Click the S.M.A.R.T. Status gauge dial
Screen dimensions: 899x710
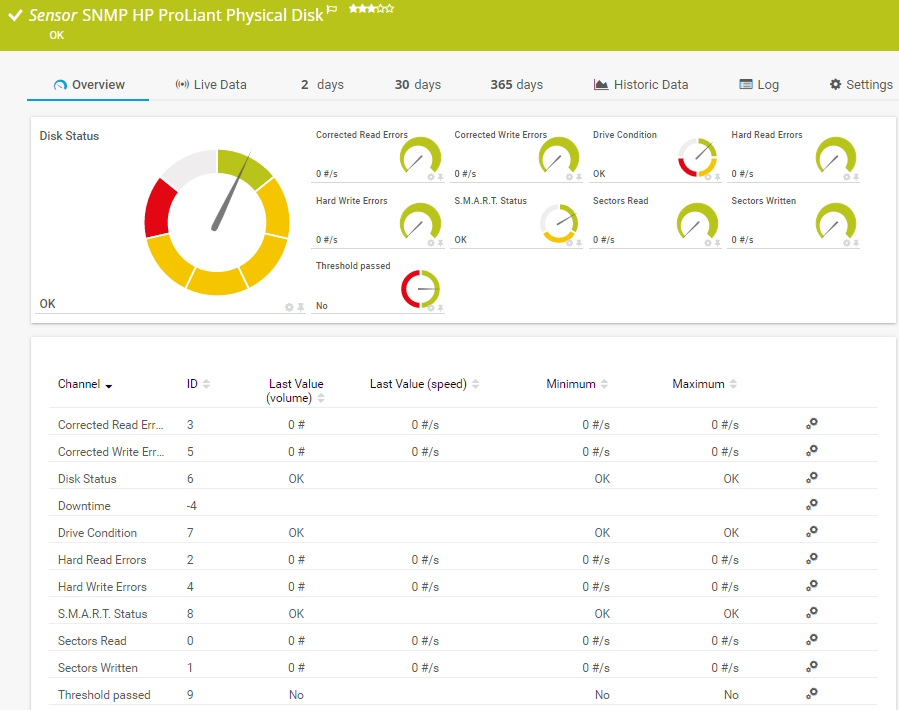click(x=559, y=223)
